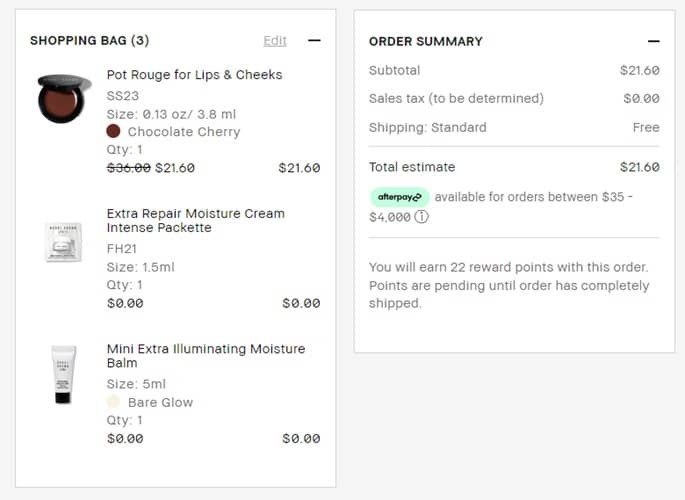Viewport: 685px width, 500px height.
Task: Click the Afterpay logo badge
Action: (400, 197)
